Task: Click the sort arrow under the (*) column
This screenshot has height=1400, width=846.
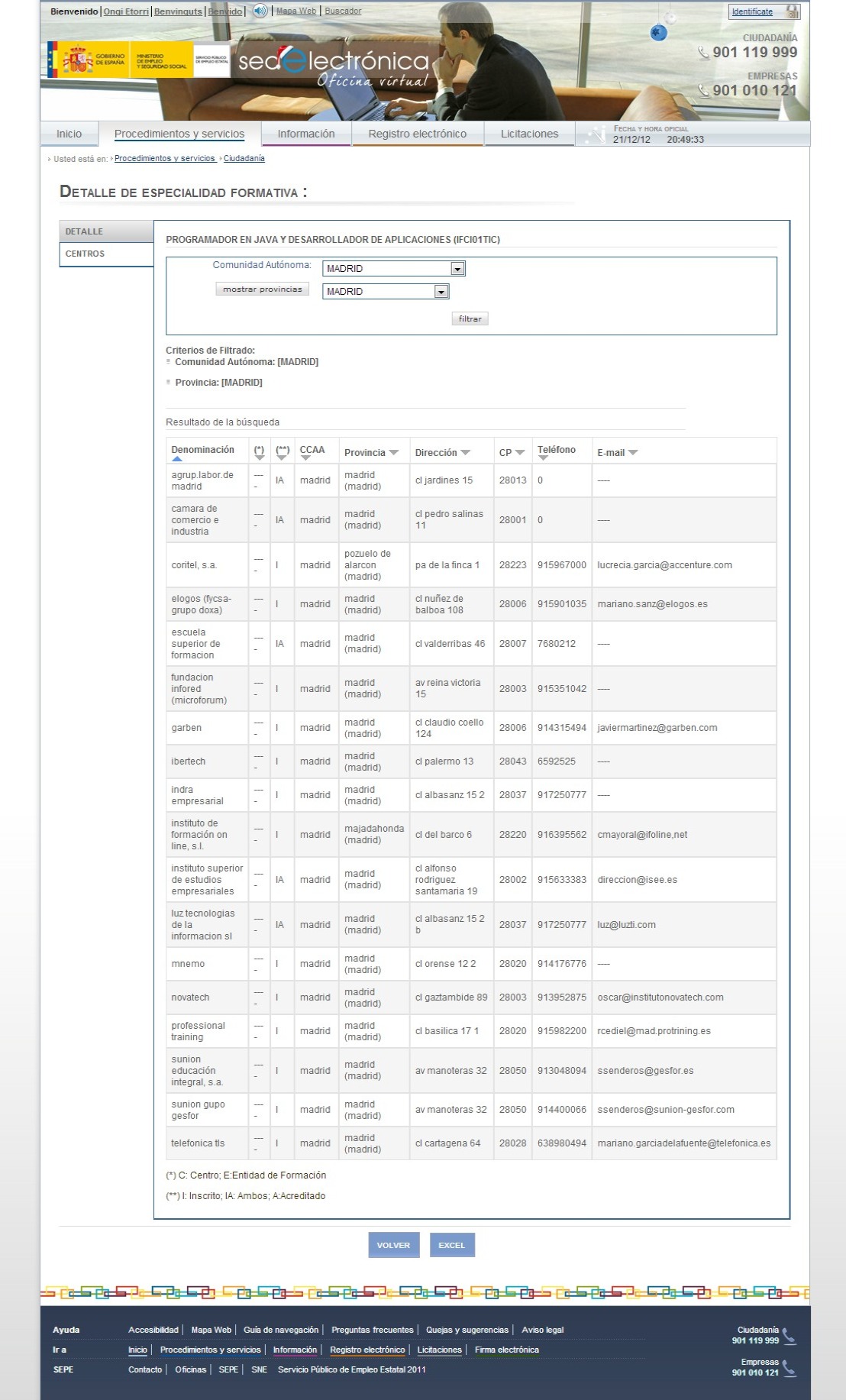Action: (259, 458)
